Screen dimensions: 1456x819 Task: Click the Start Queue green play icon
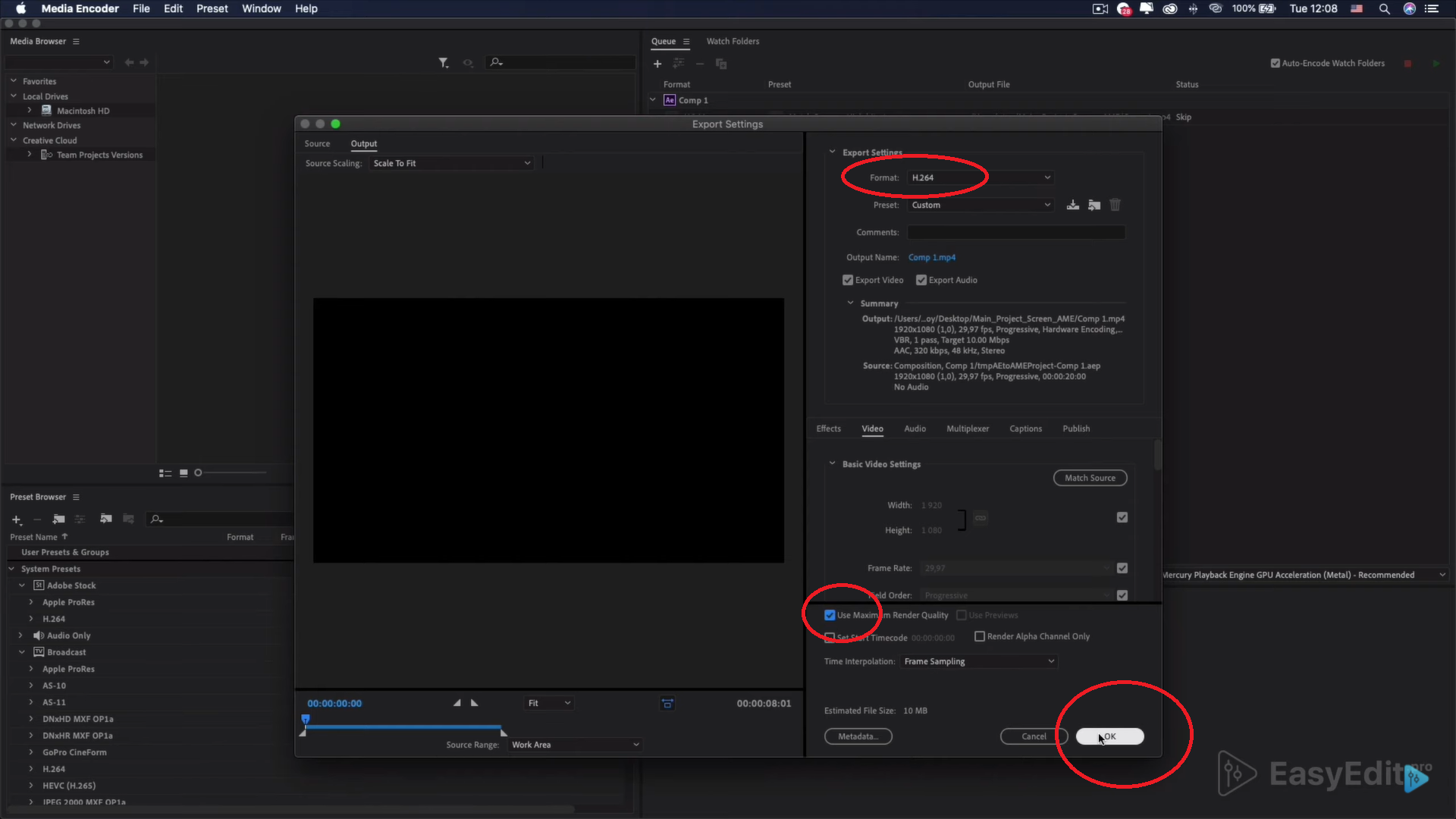click(x=1436, y=64)
